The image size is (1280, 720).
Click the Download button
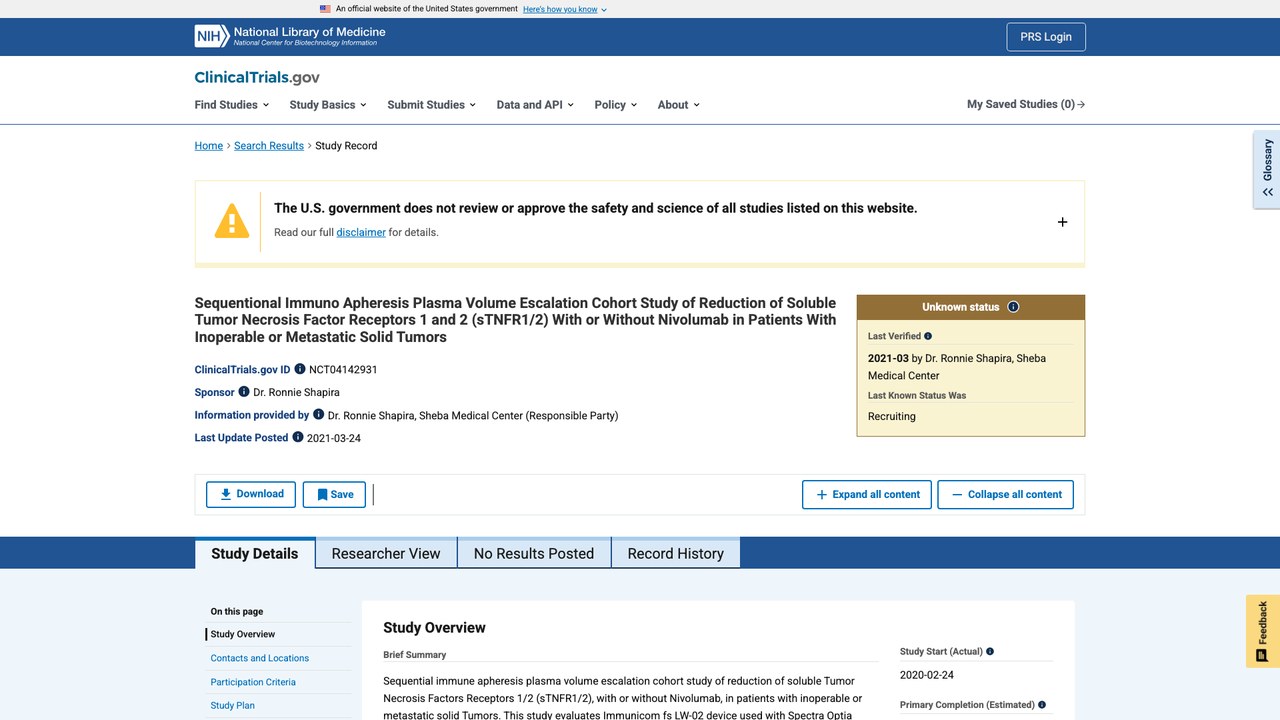pyautogui.click(x=251, y=494)
